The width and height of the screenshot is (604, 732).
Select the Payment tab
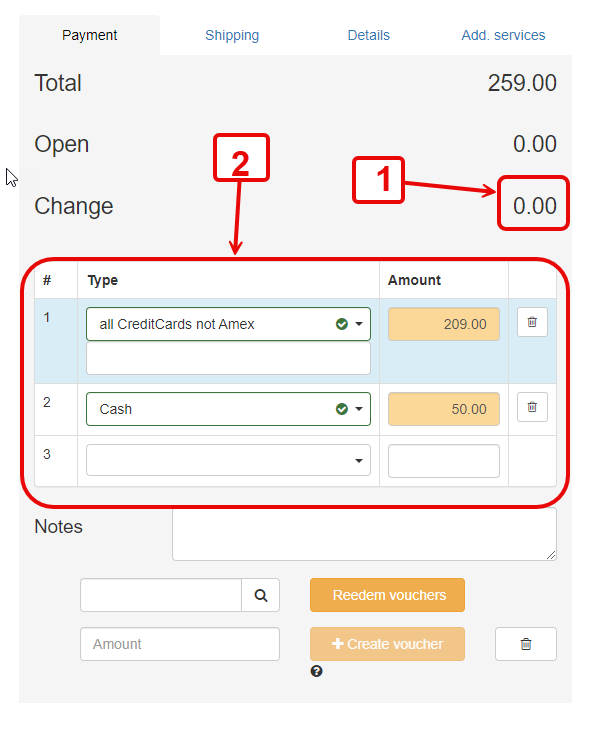point(90,35)
